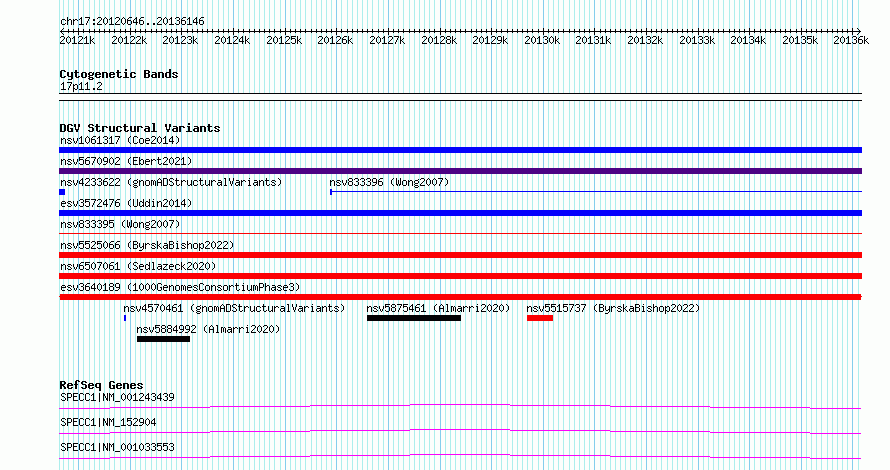
Task: Select the thin red nsv833395 line
Action: click(x=460, y=233)
